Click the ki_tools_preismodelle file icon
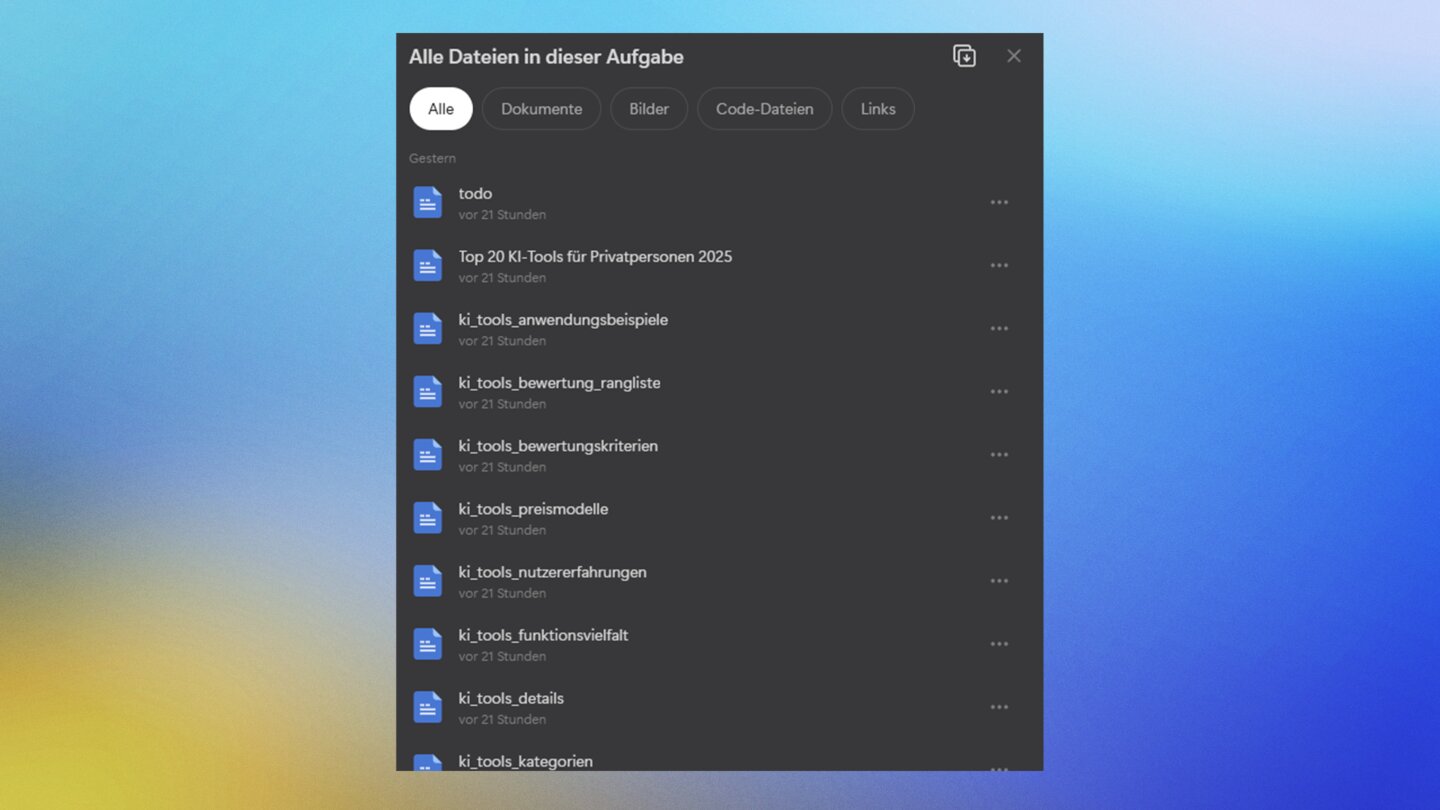Image resolution: width=1440 pixels, height=810 pixels. pos(428,518)
